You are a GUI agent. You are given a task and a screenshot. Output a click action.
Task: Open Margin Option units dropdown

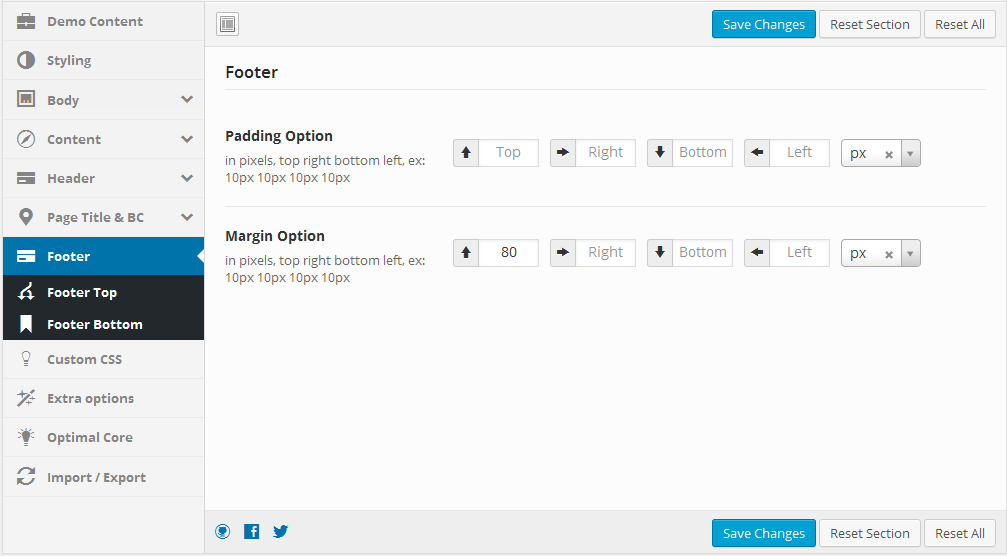(910, 254)
